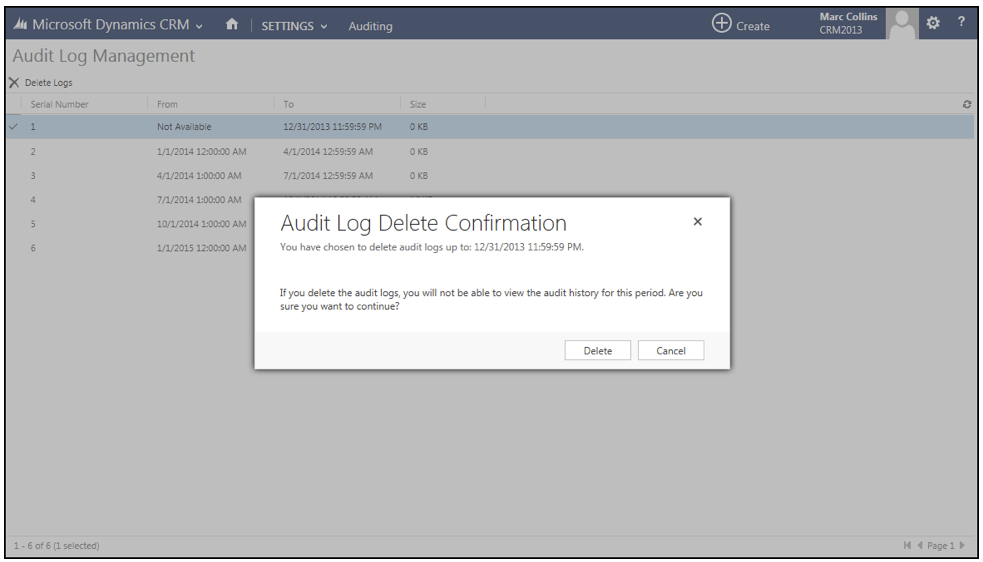Click the 10/1/2014 1:00:00 AM From cell

pos(201,224)
